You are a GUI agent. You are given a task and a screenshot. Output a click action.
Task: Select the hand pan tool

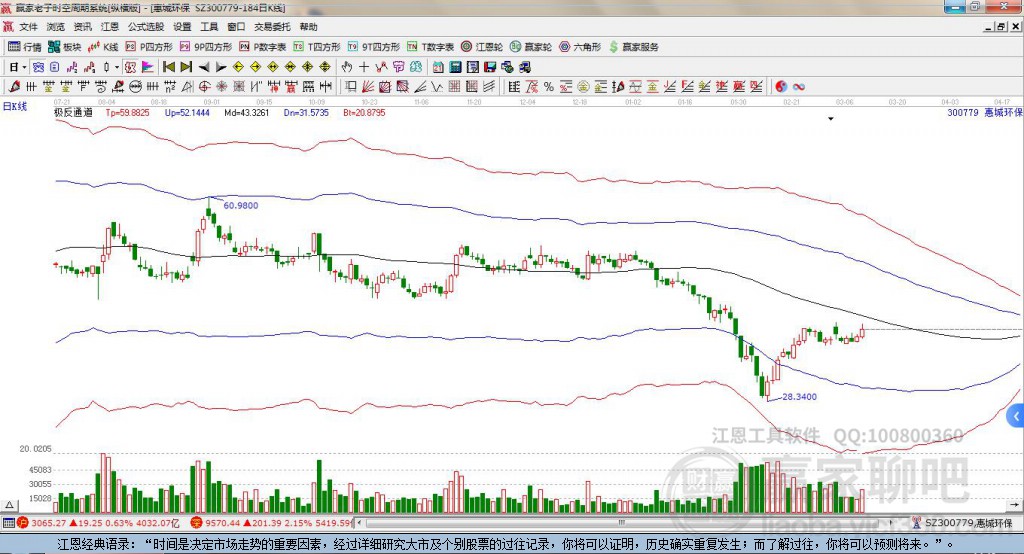click(x=347, y=67)
